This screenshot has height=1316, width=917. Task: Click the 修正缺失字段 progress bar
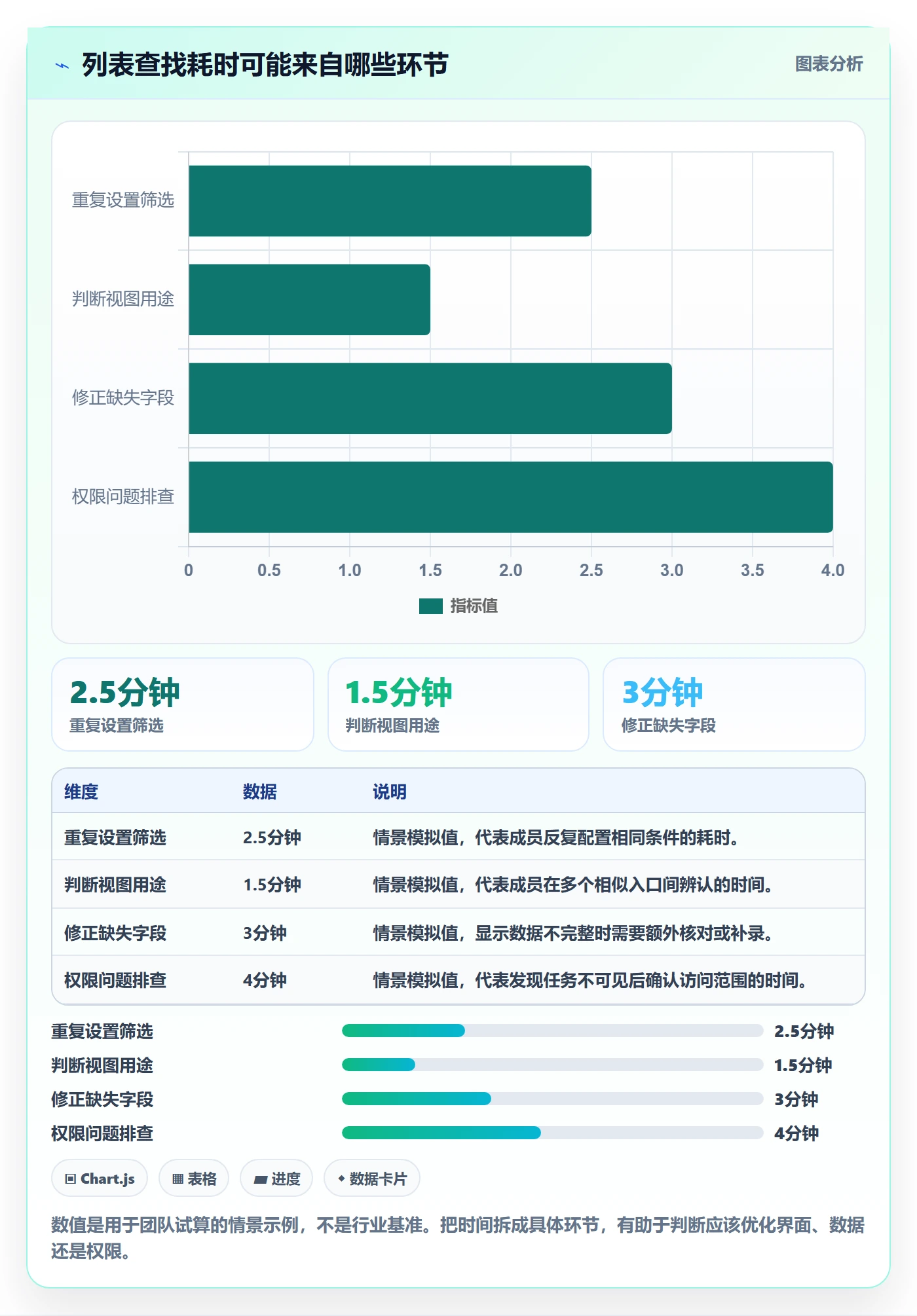(x=552, y=1099)
